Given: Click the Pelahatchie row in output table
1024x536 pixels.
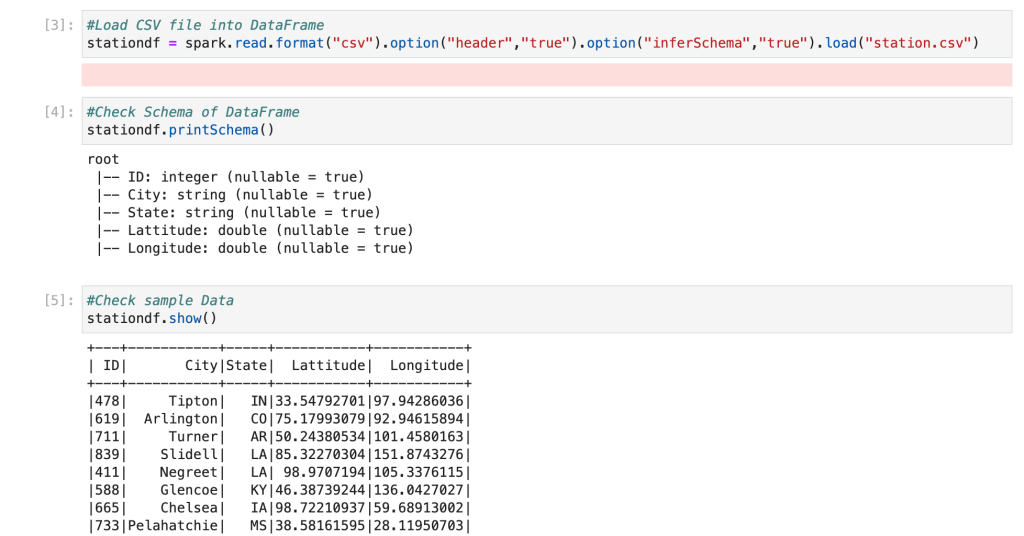Looking at the screenshot, I should pos(280,526).
